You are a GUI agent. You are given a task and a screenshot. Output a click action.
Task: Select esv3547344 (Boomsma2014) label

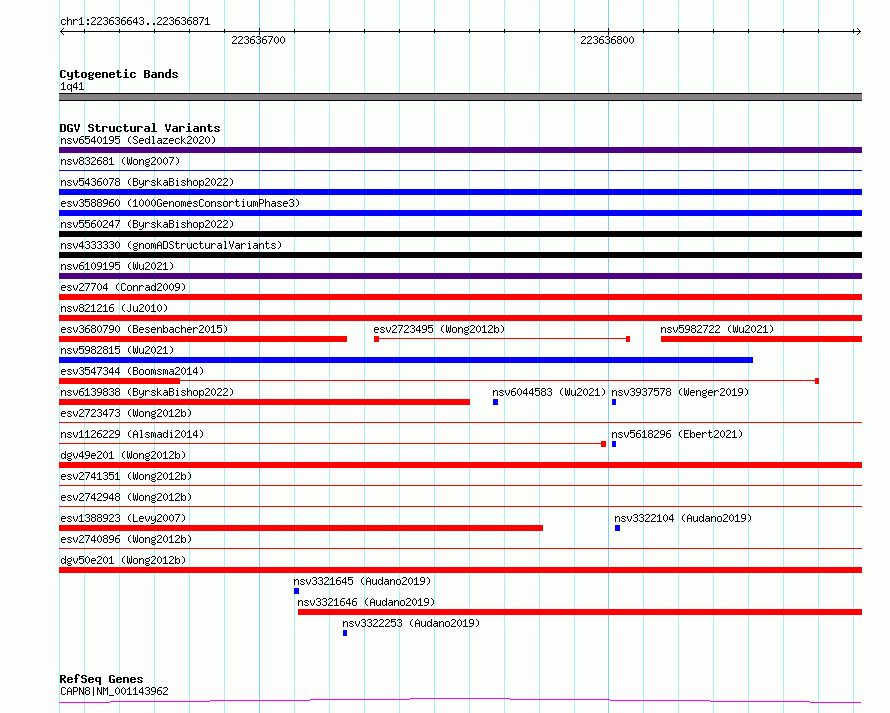pos(132,371)
